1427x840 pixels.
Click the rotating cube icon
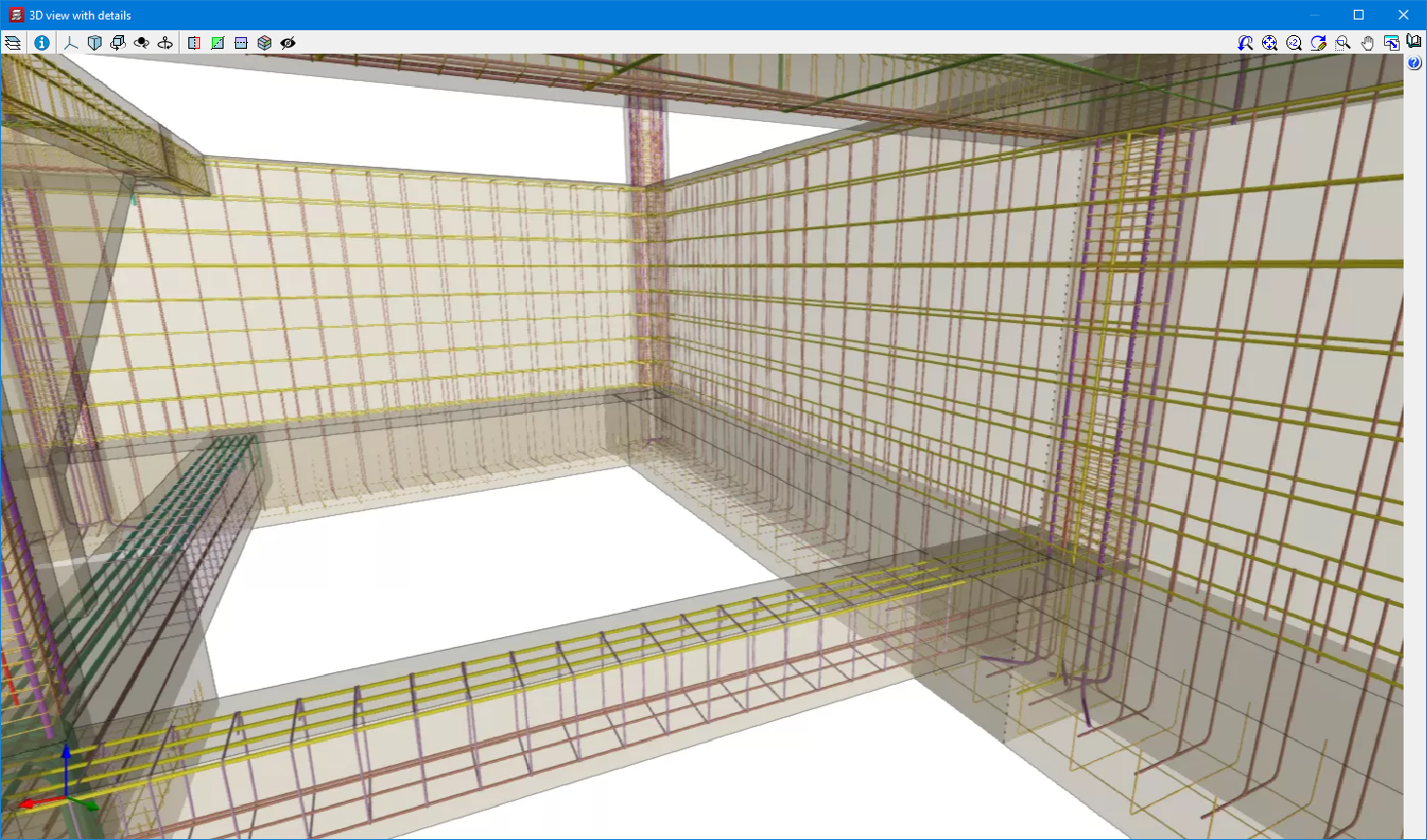[x=118, y=43]
